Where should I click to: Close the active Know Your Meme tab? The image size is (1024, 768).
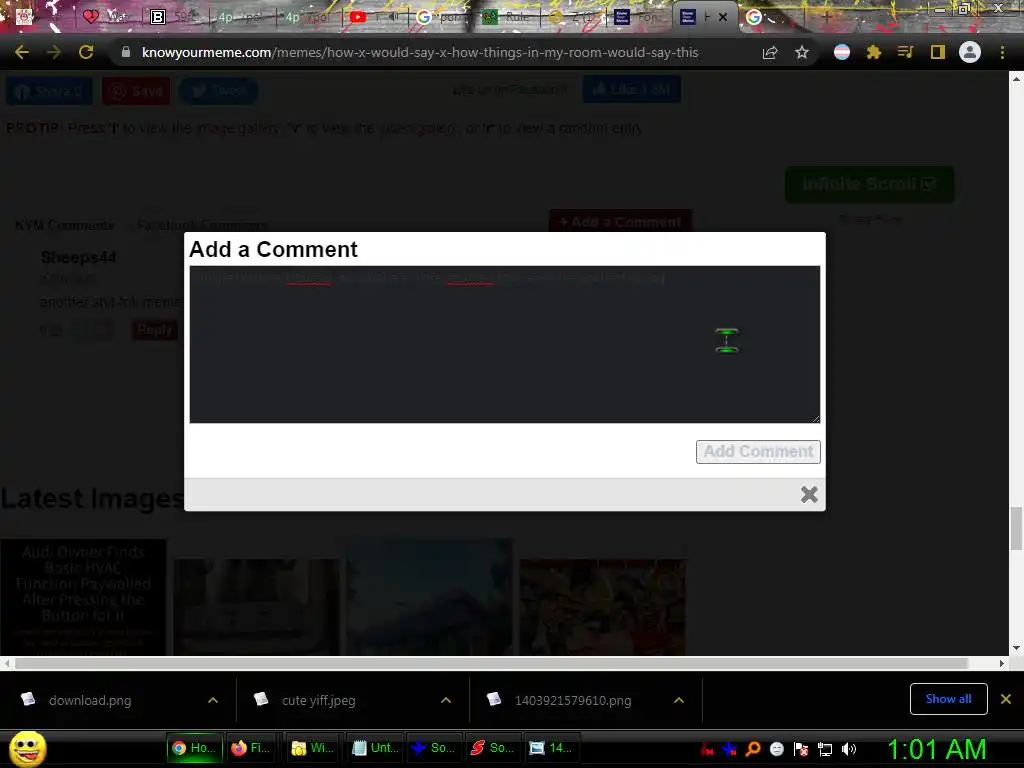tap(723, 17)
